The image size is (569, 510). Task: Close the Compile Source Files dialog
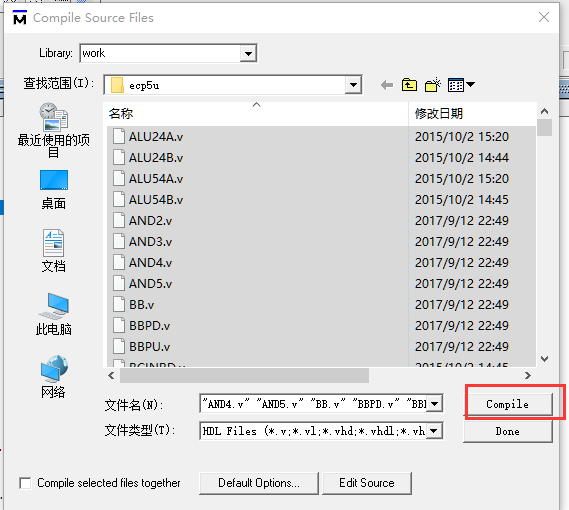pyautogui.click(x=544, y=17)
